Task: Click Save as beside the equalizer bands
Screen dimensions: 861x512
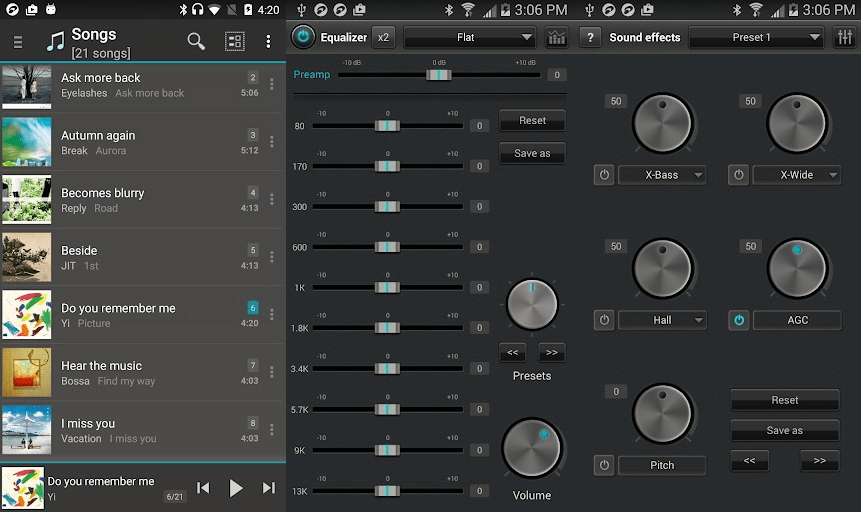Action: [x=532, y=153]
